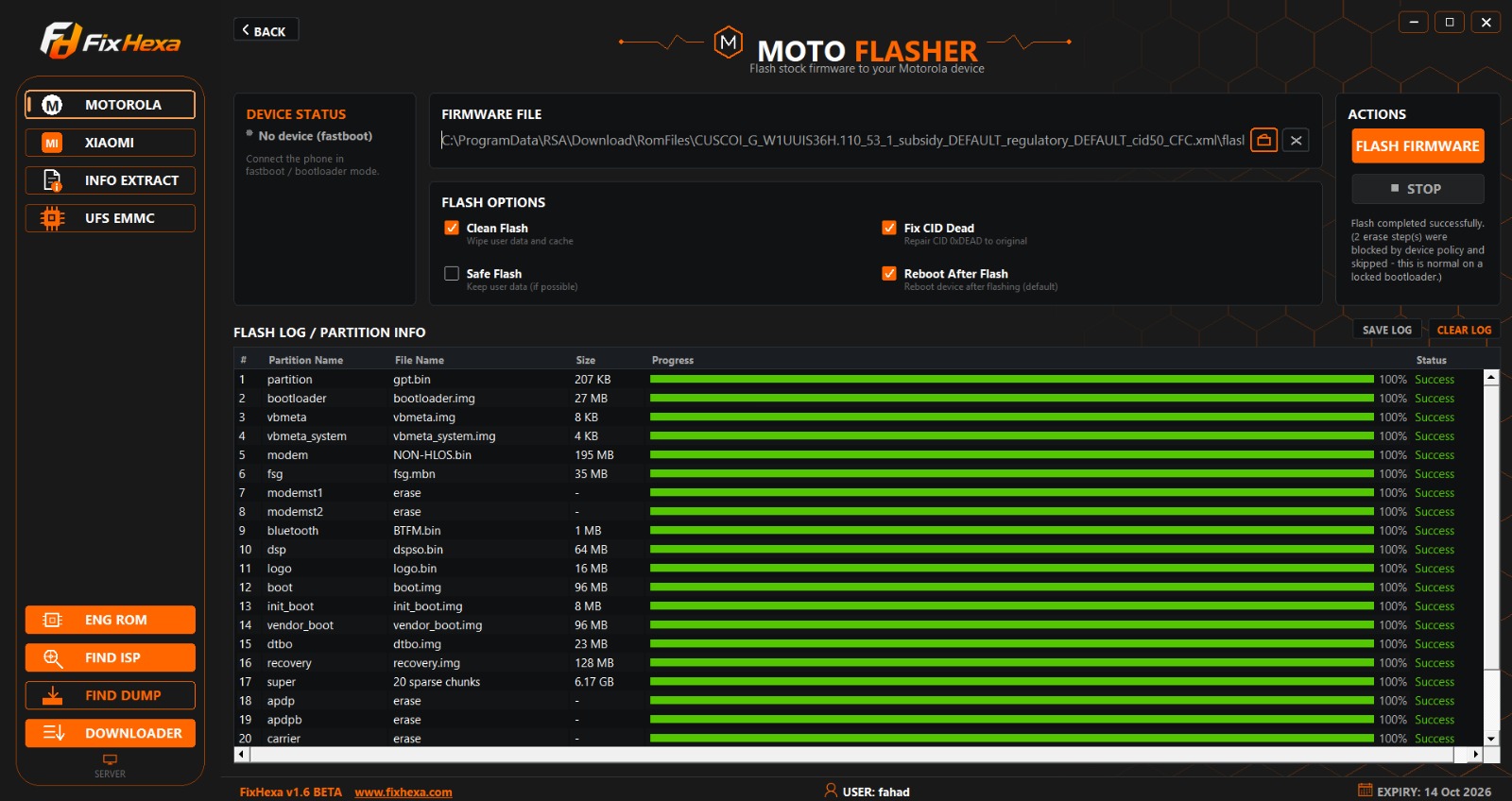Select the vendor_boot partition name
Screen dimensions: 1512x801
click(x=300, y=624)
